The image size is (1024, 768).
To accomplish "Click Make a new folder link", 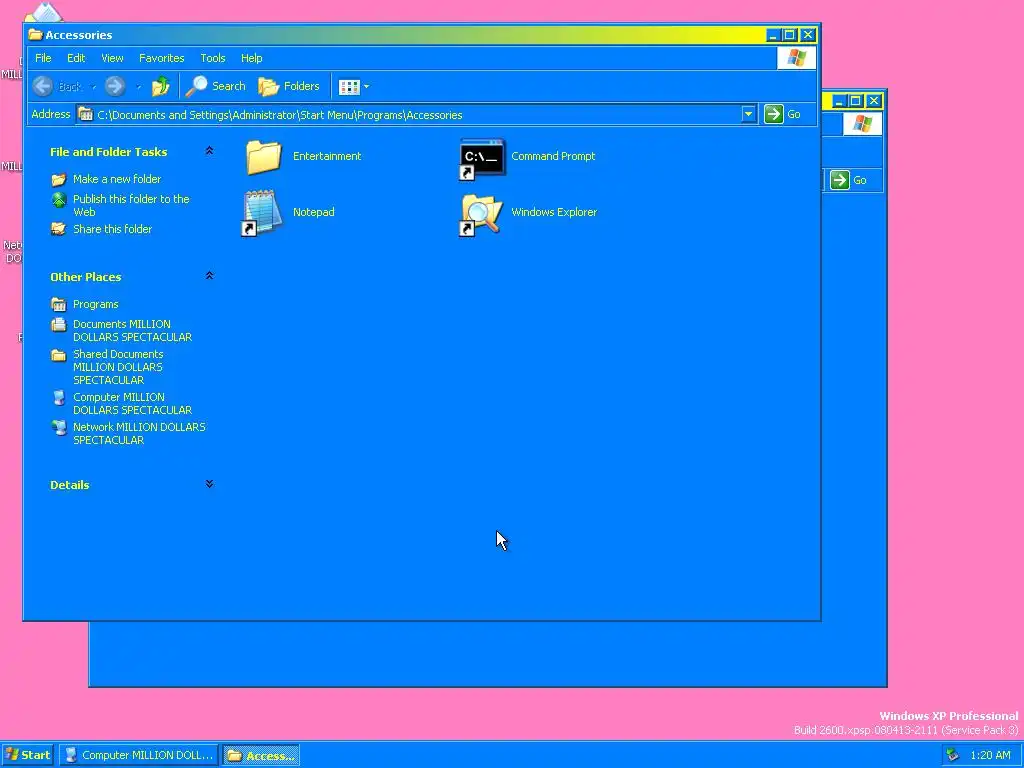I will (x=117, y=179).
